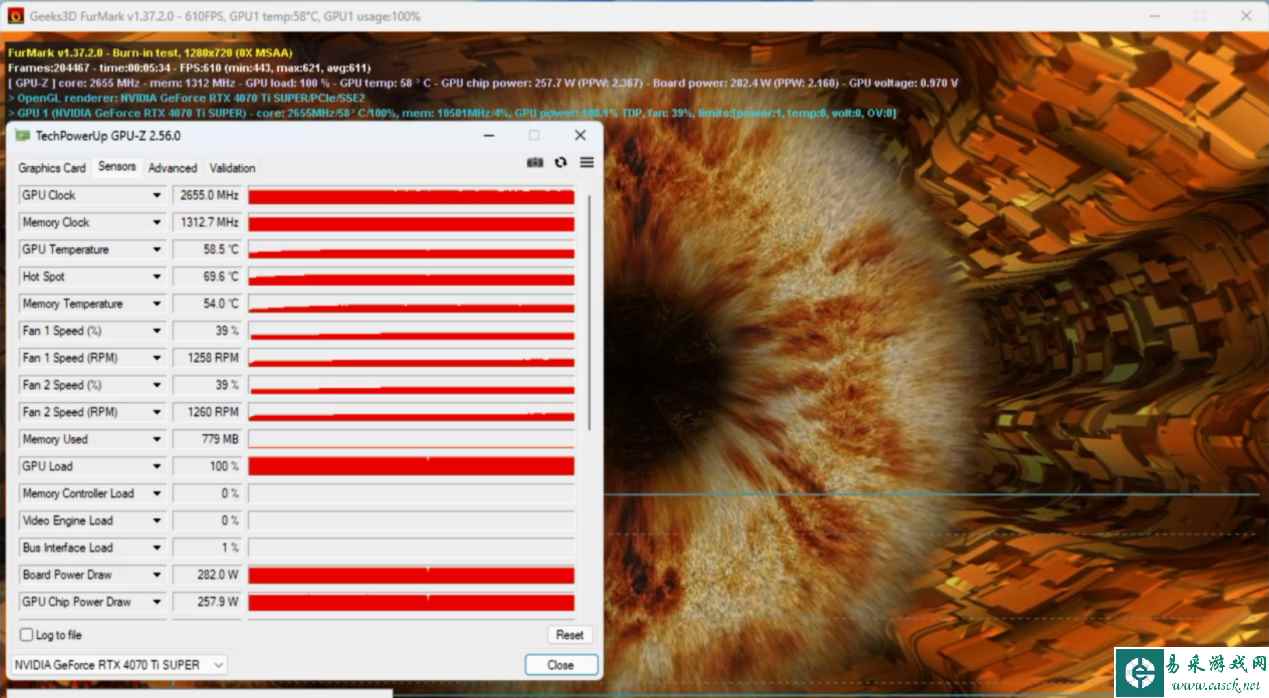Open the Memory Used sensor dropdown
This screenshot has width=1269, height=698.
[x=156, y=439]
